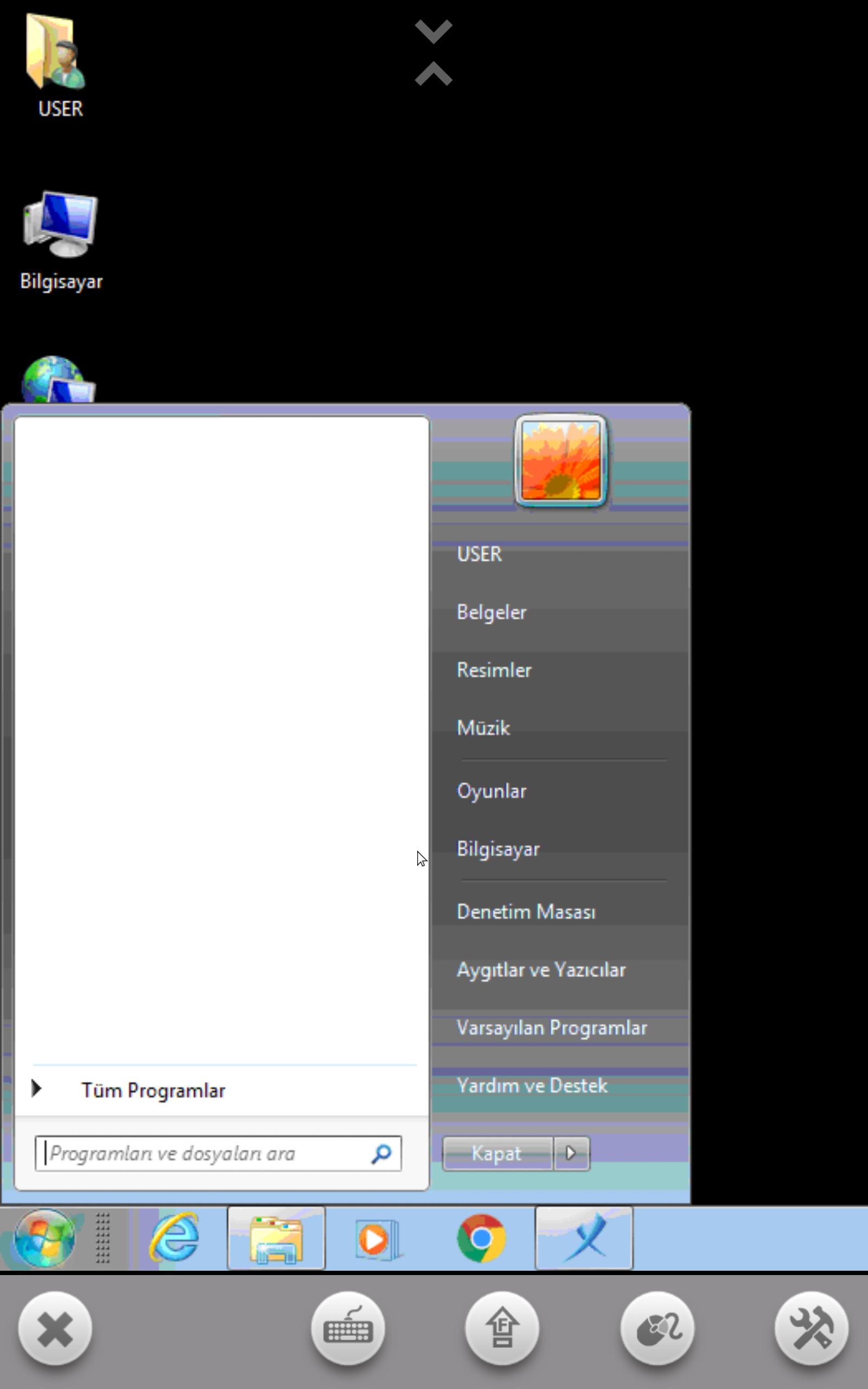868x1389 pixels.
Task: Click the search magnifier icon
Action: (x=381, y=1154)
